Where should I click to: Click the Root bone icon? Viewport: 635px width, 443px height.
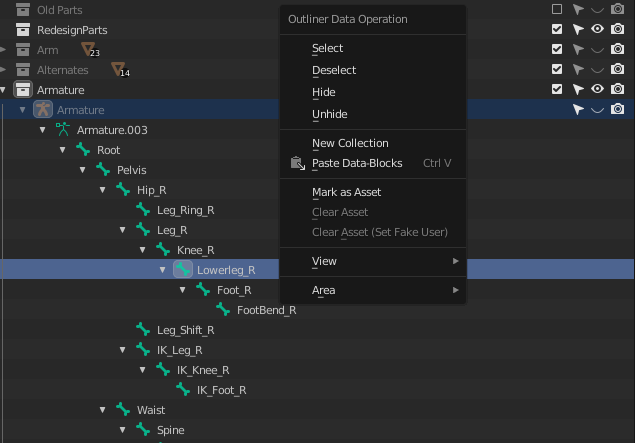click(83, 149)
